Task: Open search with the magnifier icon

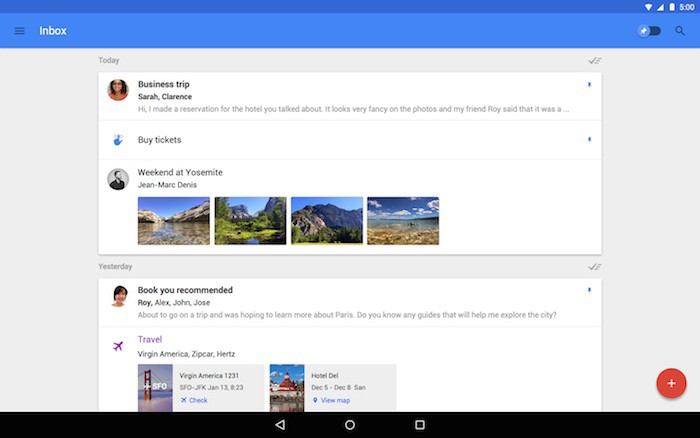Action: click(680, 31)
